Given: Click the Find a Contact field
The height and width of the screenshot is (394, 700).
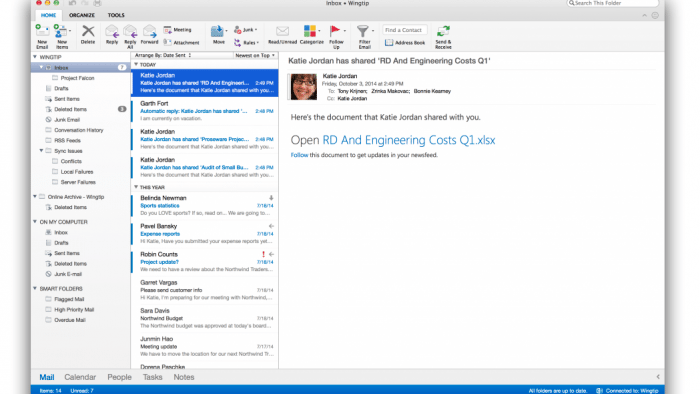Looking at the screenshot, I should [404, 30].
